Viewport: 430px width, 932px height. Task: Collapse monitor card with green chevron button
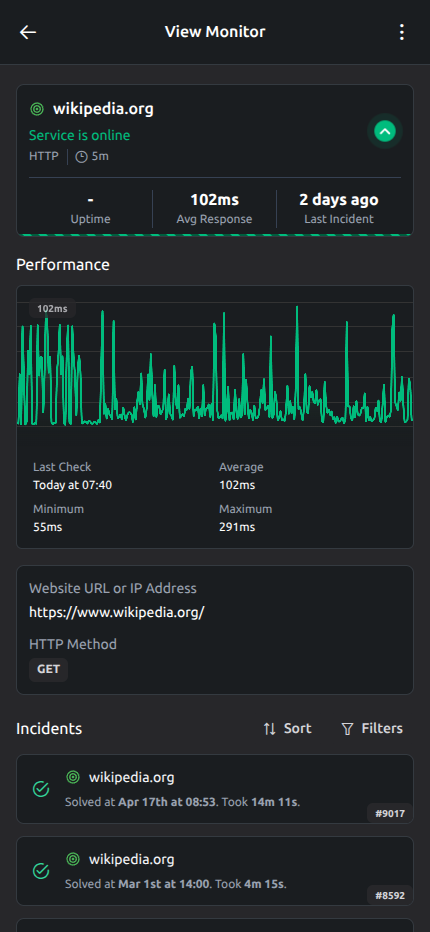coord(385,131)
